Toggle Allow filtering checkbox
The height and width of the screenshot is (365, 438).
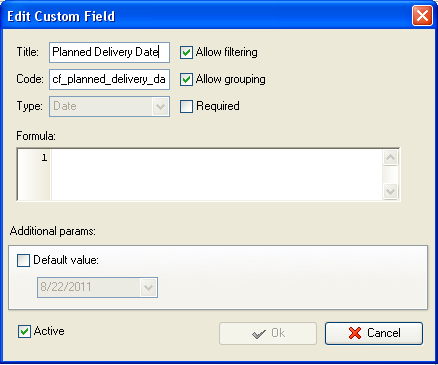point(186,52)
